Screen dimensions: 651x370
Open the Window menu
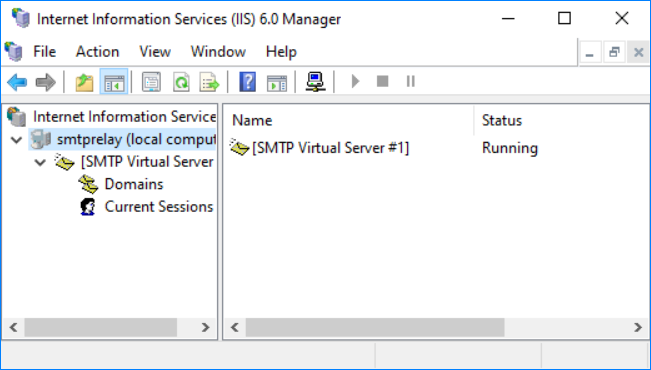tap(218, 51)
